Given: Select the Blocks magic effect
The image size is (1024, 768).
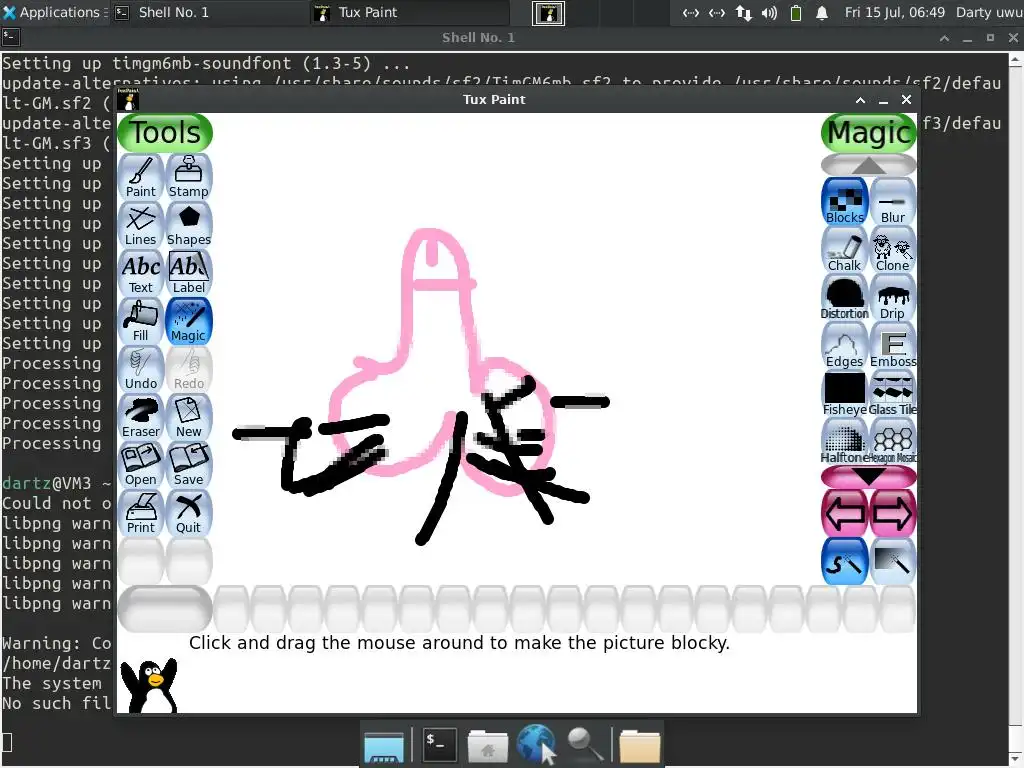Looking at the screenshot, I should (844, 202).
